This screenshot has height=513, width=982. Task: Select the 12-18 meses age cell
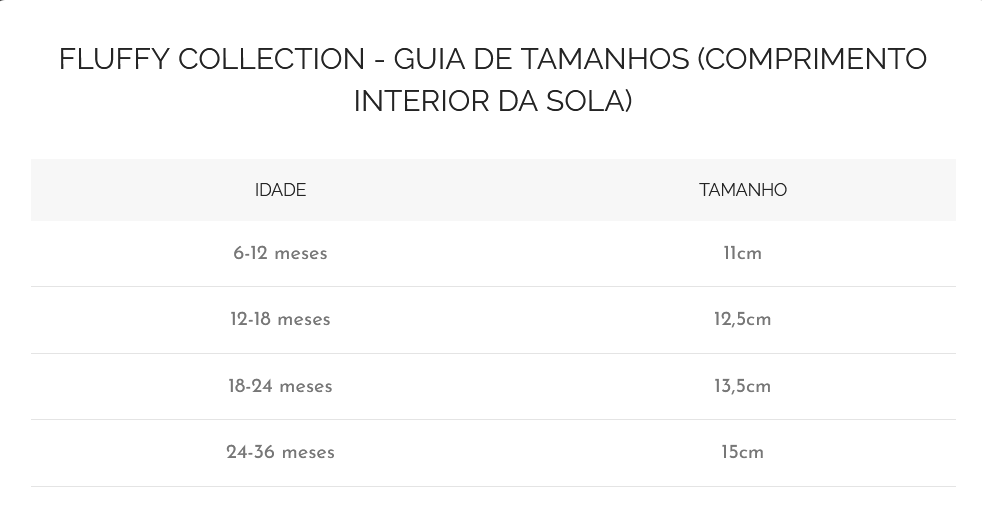click(x=280, y=320)
